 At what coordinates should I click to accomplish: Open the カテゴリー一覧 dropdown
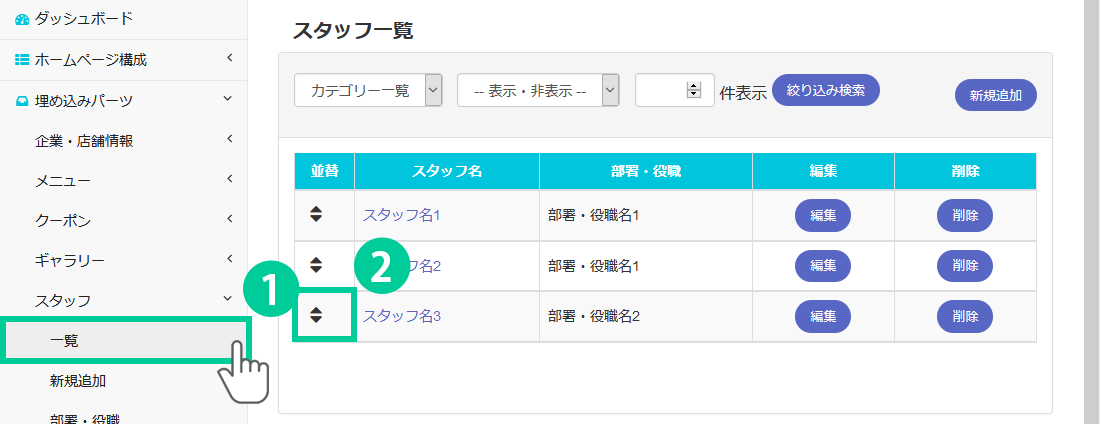coord(368,90)
